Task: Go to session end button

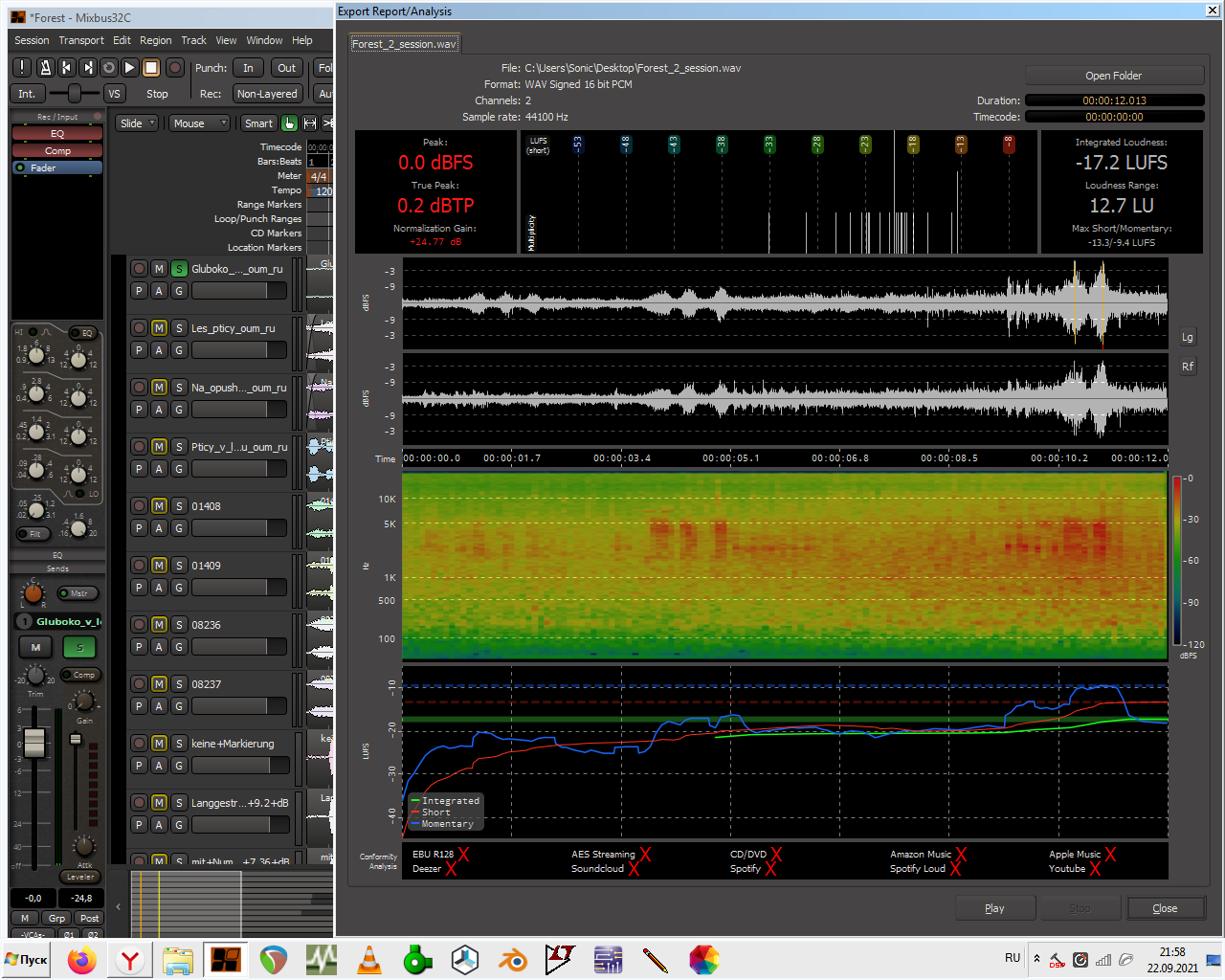Action: (x=87, y=68)
